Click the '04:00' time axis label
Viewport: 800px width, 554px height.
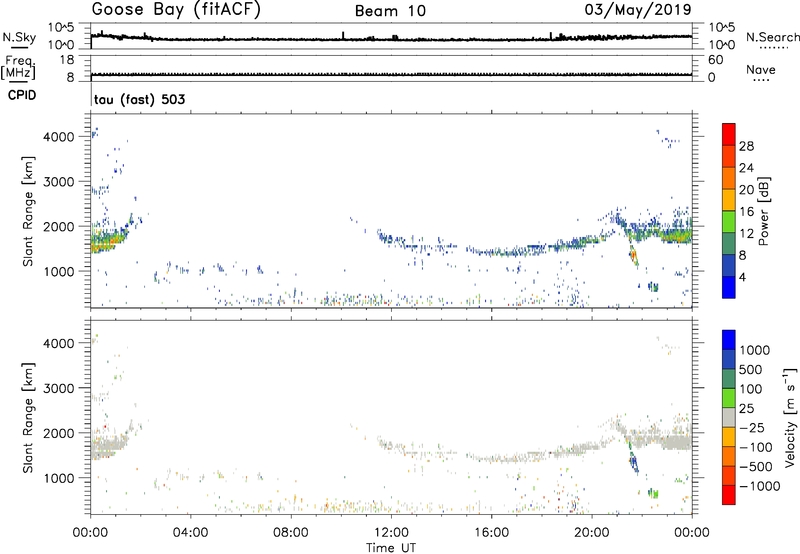click(190, 533)
